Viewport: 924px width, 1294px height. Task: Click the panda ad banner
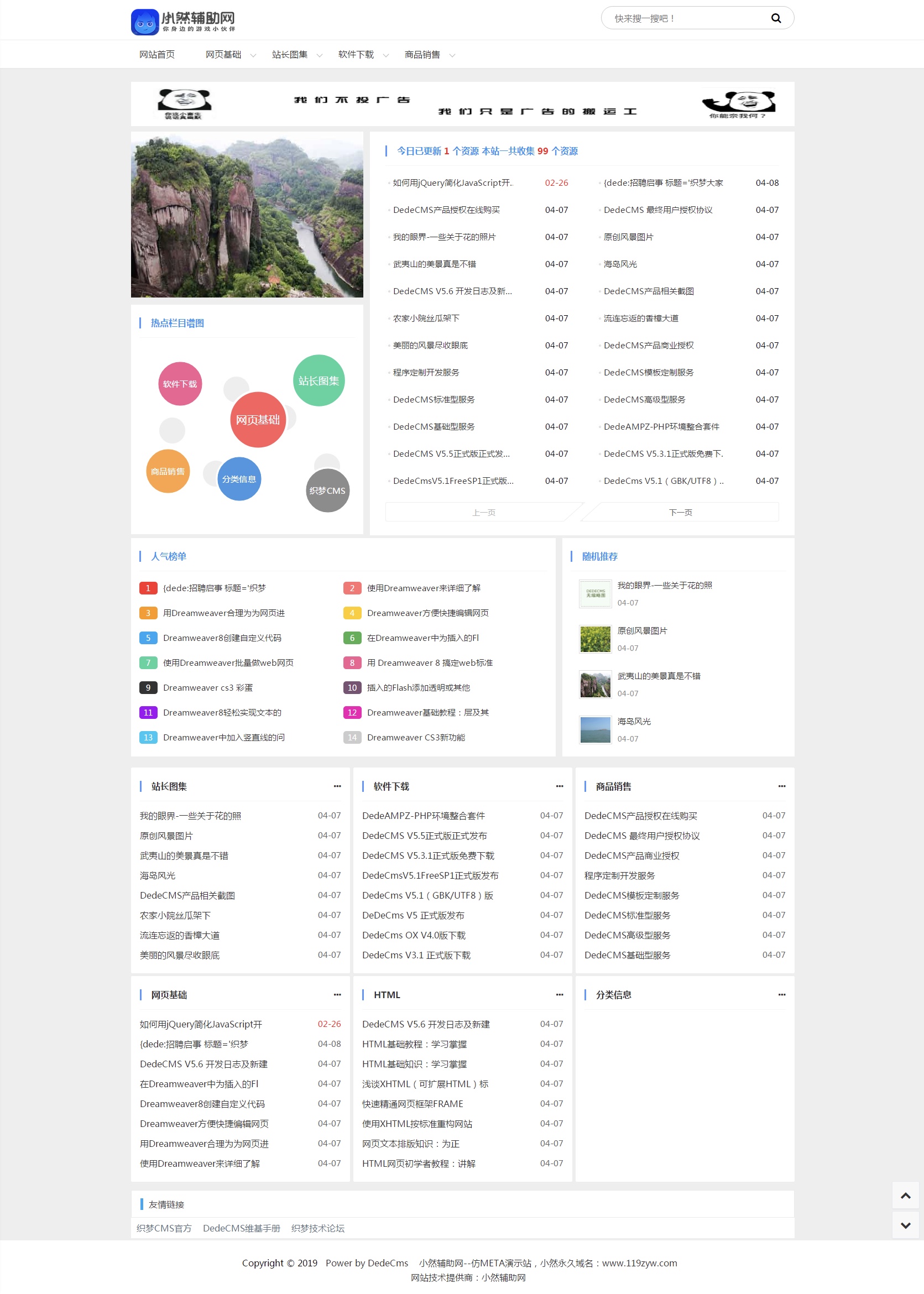pos(462,103)
